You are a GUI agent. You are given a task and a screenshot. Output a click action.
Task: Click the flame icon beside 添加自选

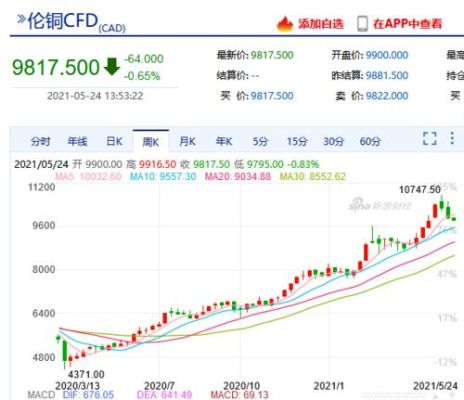285,24
